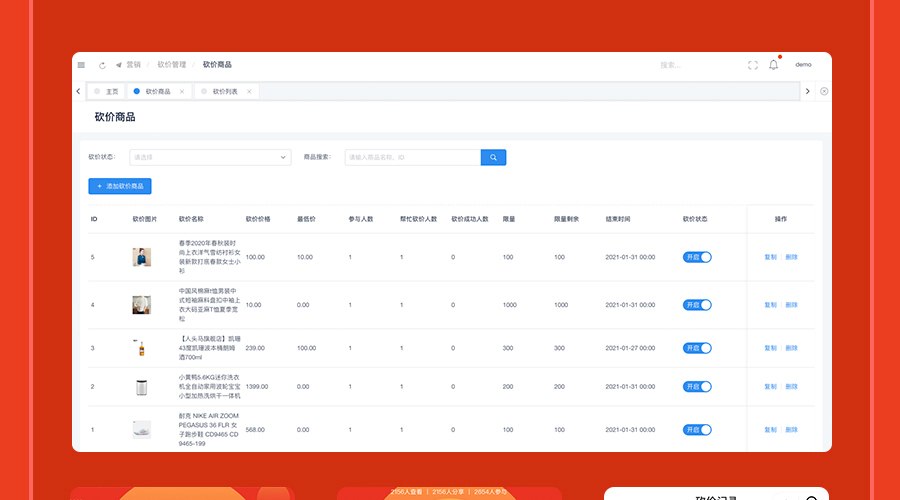
Task: Click the 砍价管理 breadcrumb
Action: coord(172,65)
